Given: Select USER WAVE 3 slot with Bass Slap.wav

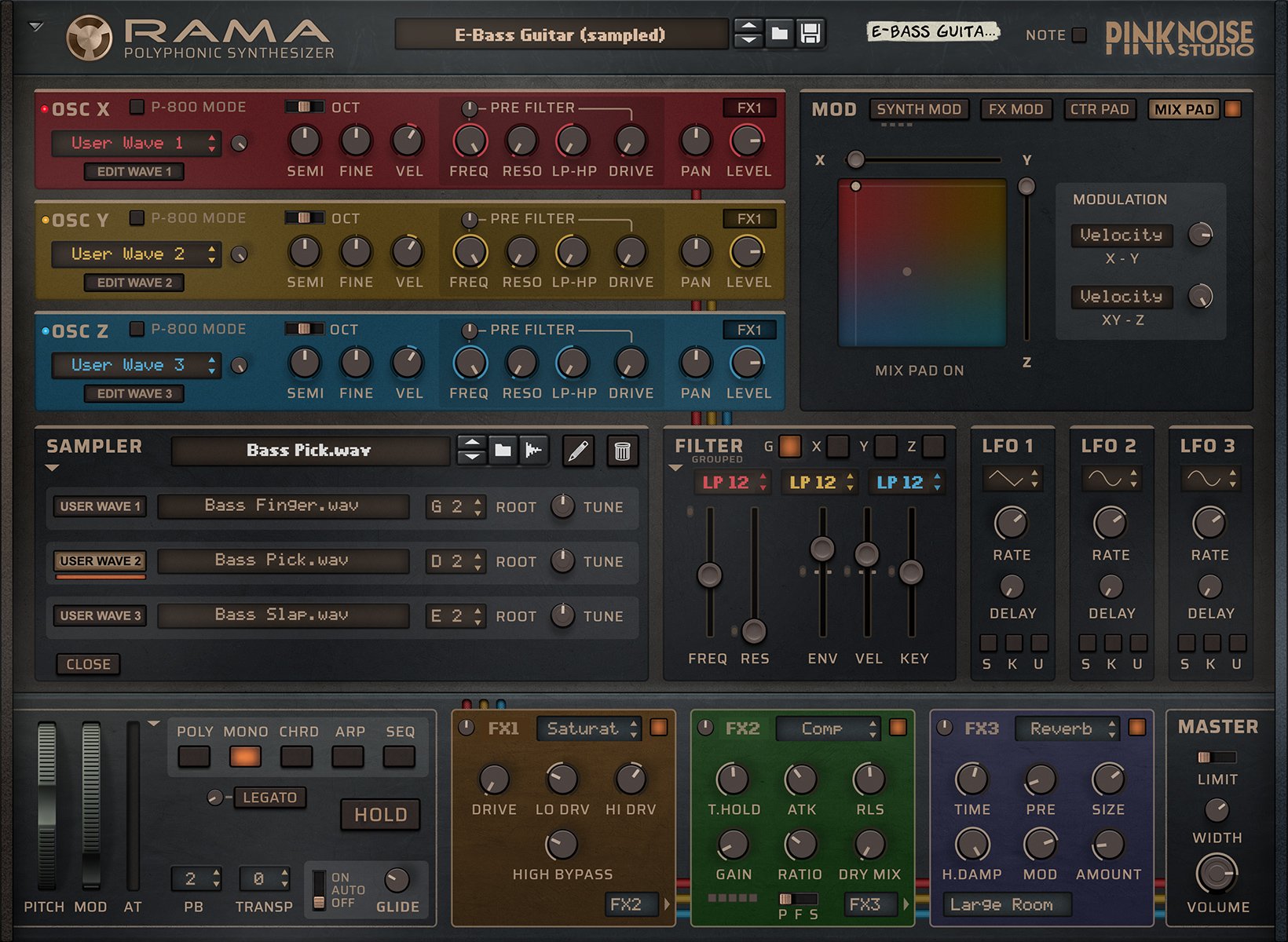Looking at the screenshot, I should point(99,615).
